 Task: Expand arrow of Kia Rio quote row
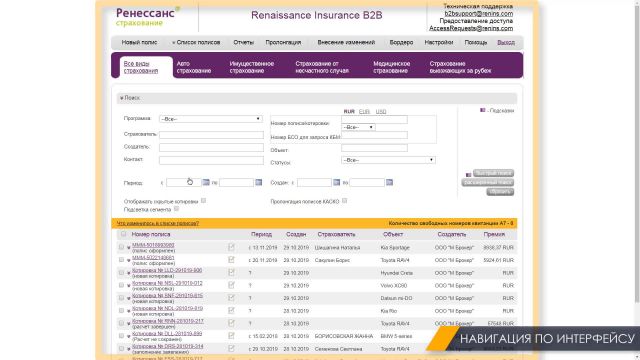pos(129,311)
